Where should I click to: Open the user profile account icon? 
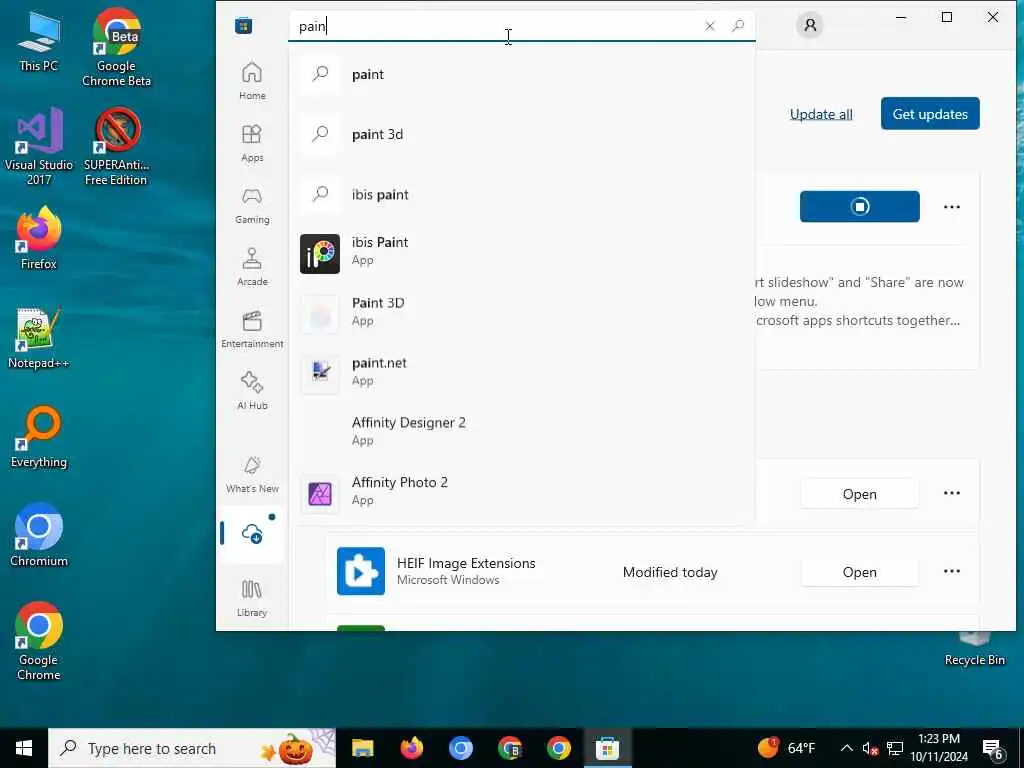(810, 25)
